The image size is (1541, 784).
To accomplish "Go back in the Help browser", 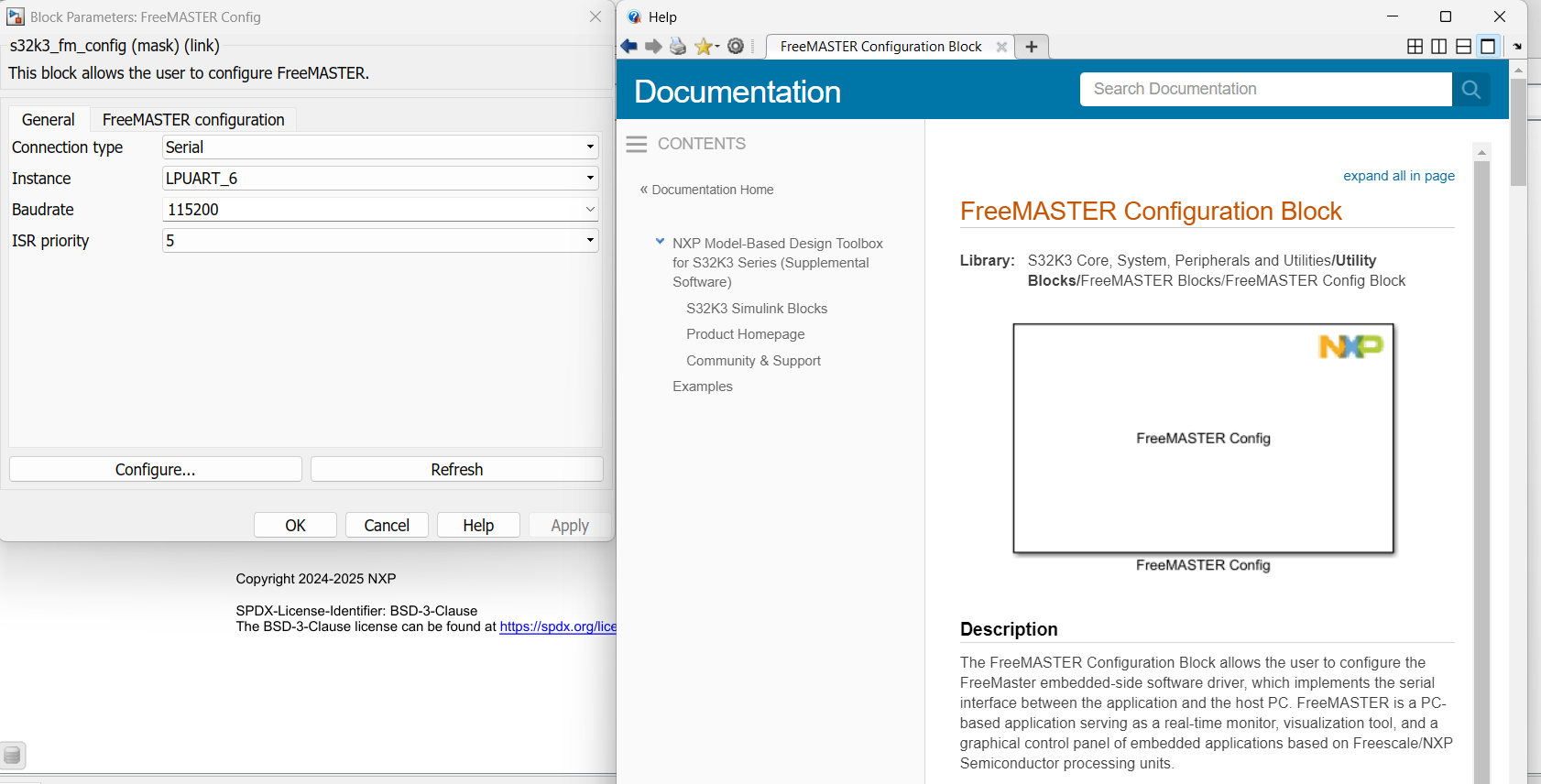I will pyautogui.click(x=628, y=47).
